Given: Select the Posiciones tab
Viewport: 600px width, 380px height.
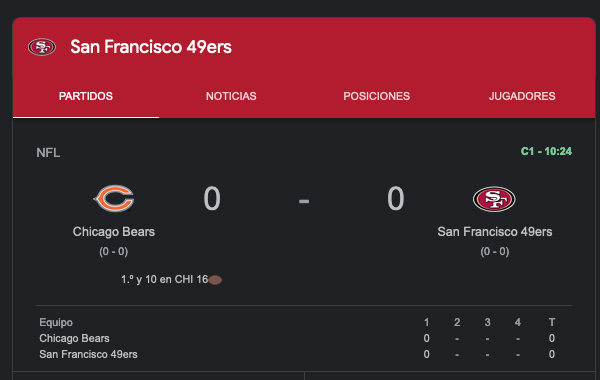Looking at the screenshot, I should pyautogui.click(x=377, y=96).
